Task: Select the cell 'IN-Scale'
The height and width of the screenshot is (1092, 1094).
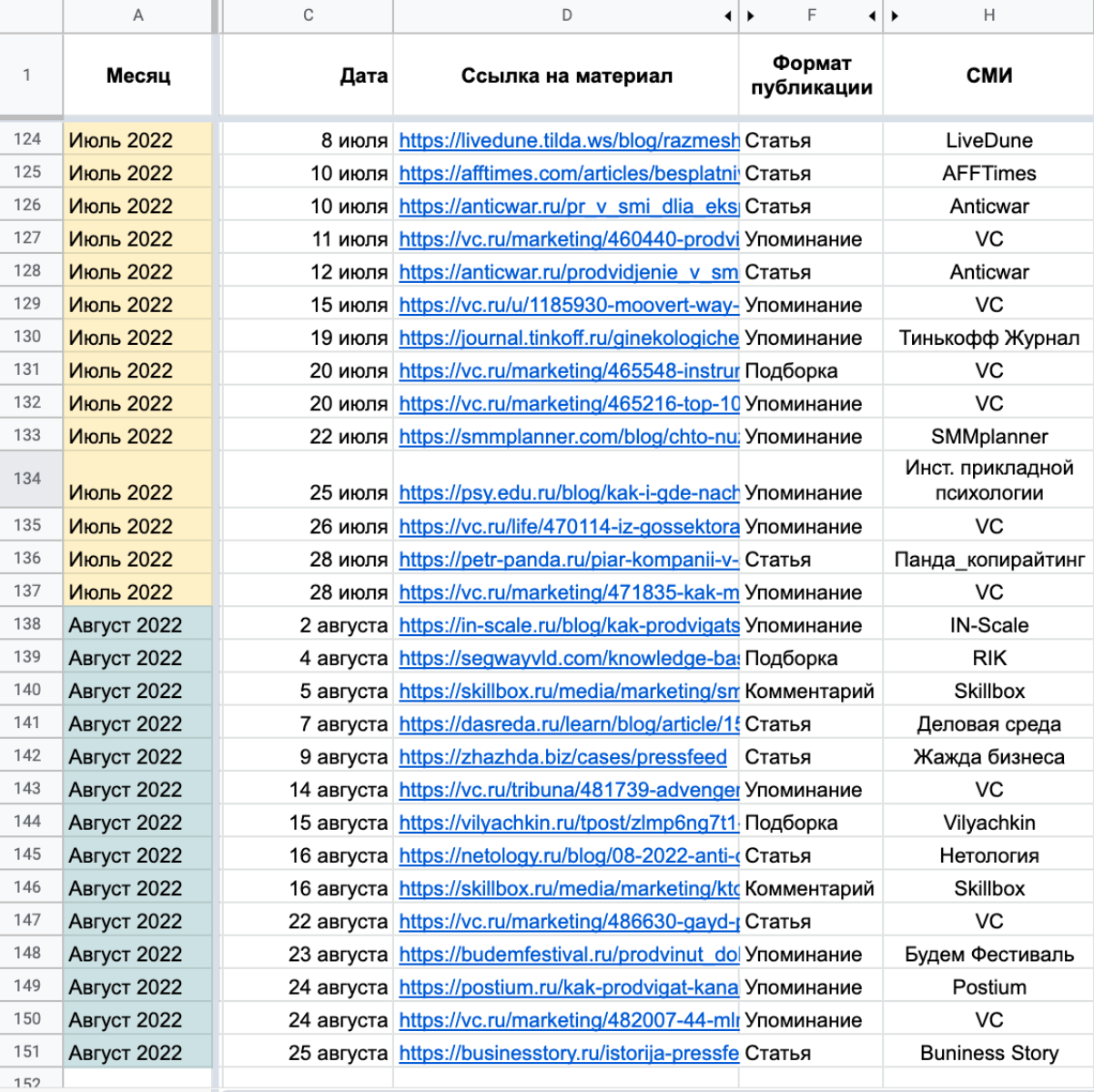Action: 989,626
